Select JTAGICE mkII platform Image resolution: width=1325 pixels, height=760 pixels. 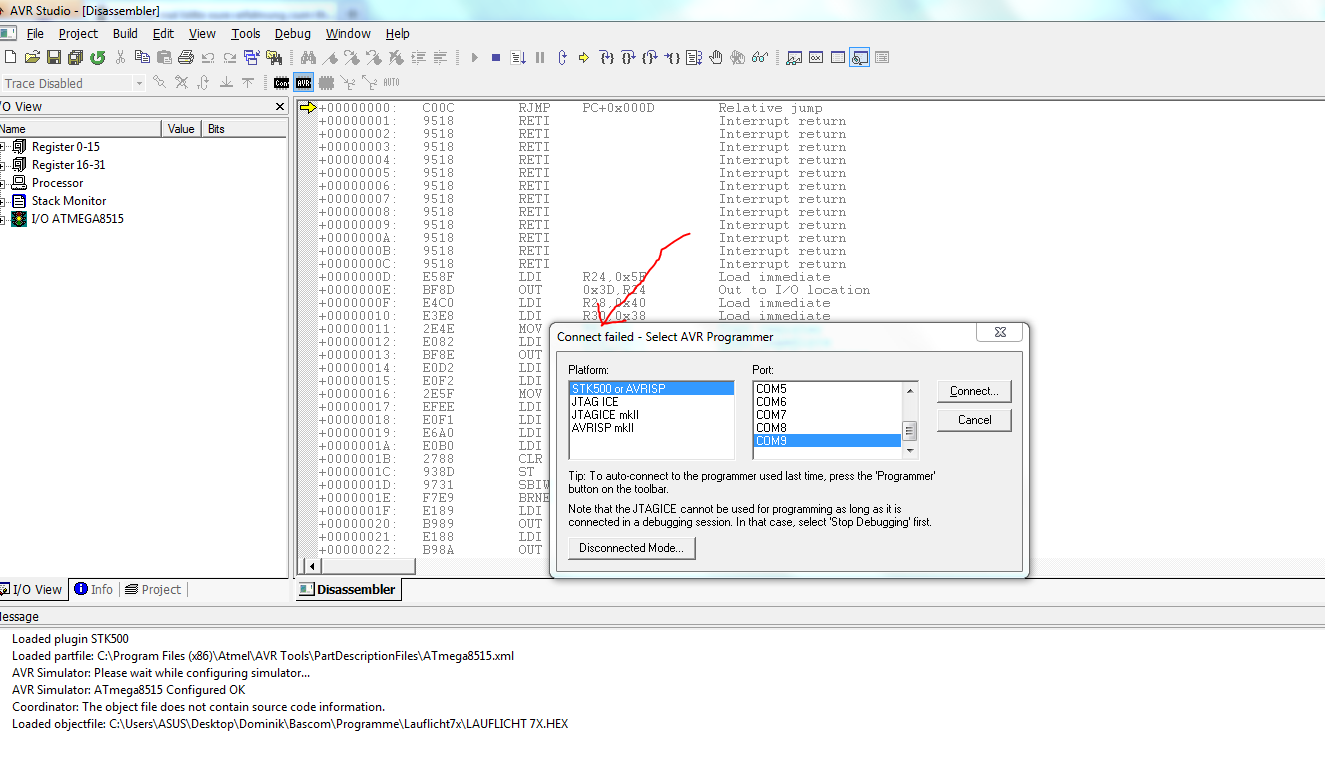[651, 415]
